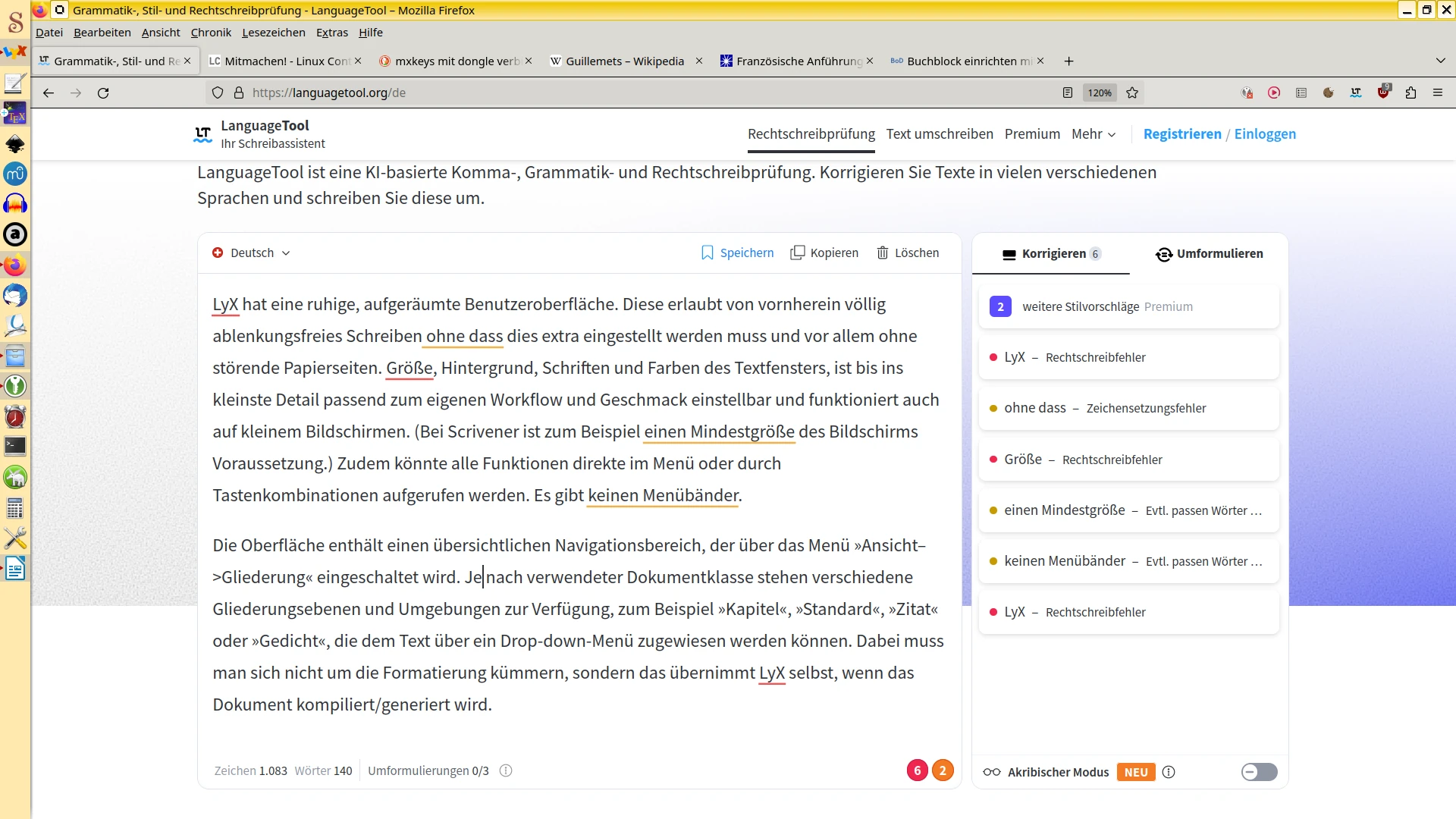Click underlined phrase ohne dass in text
Image resolution: width=1456 pixels, height=819 pixels.
coord(464,336)
